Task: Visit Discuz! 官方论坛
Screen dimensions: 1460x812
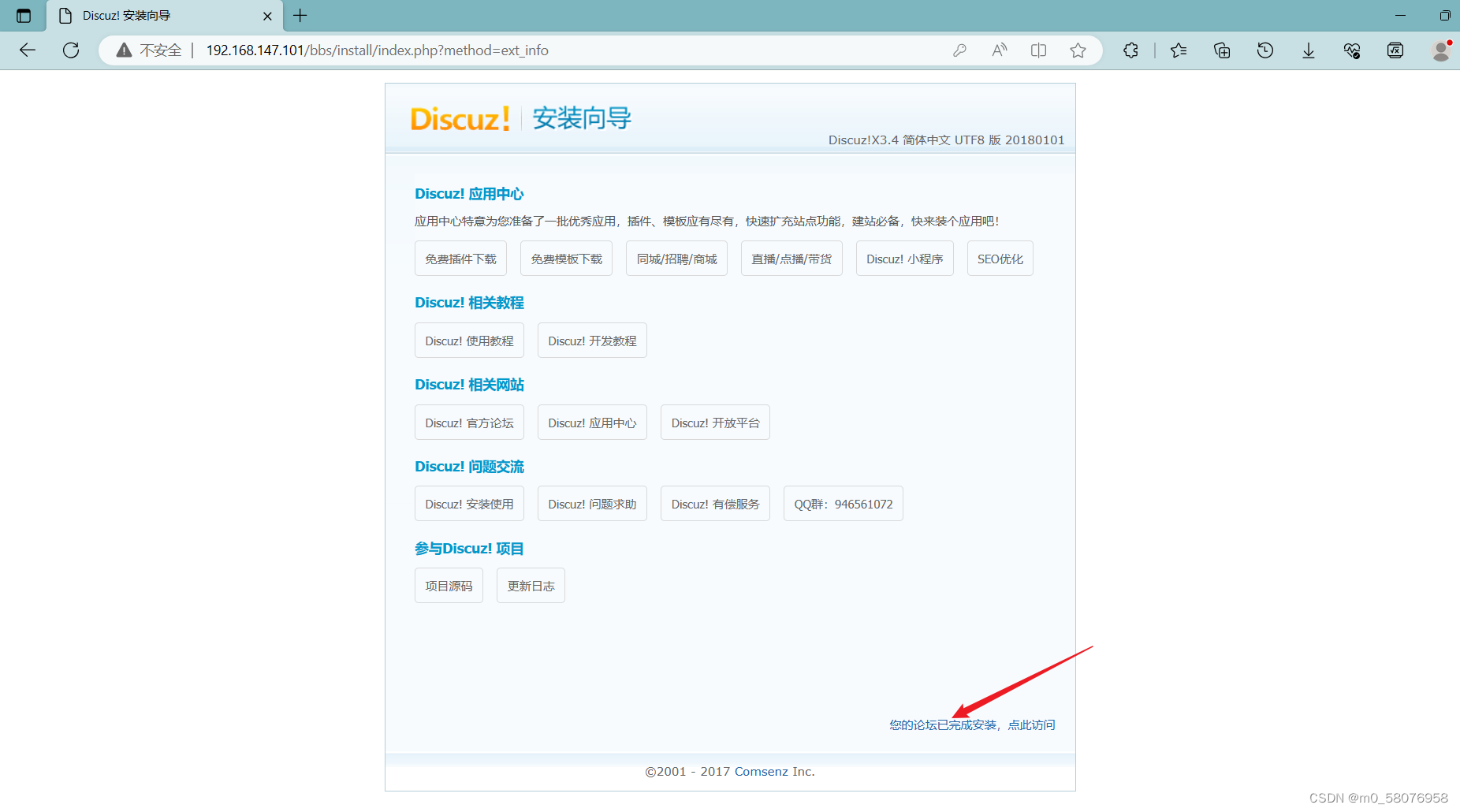Action: coord(469,423)
